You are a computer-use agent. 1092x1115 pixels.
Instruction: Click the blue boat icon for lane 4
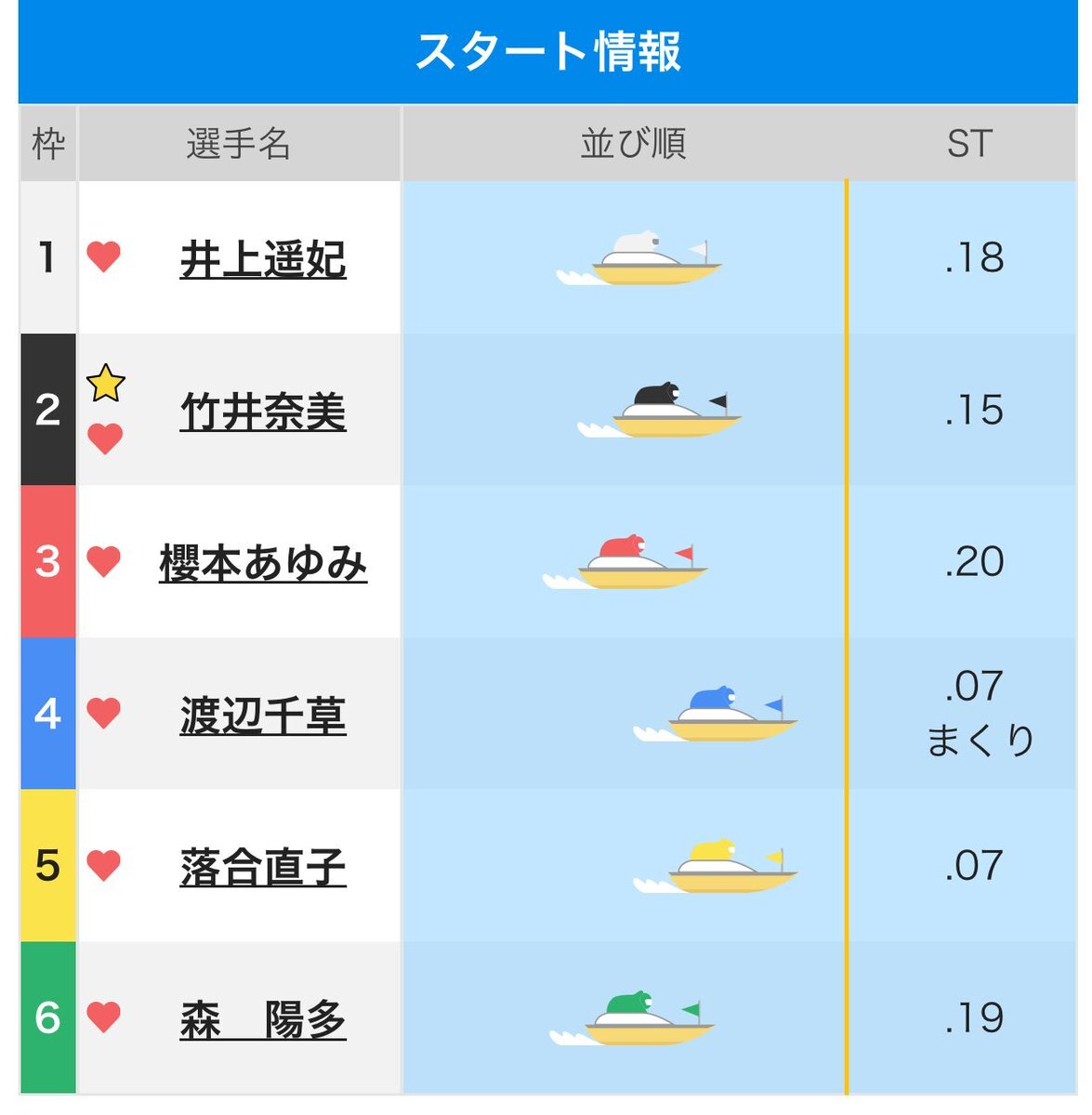click(716, 715)
